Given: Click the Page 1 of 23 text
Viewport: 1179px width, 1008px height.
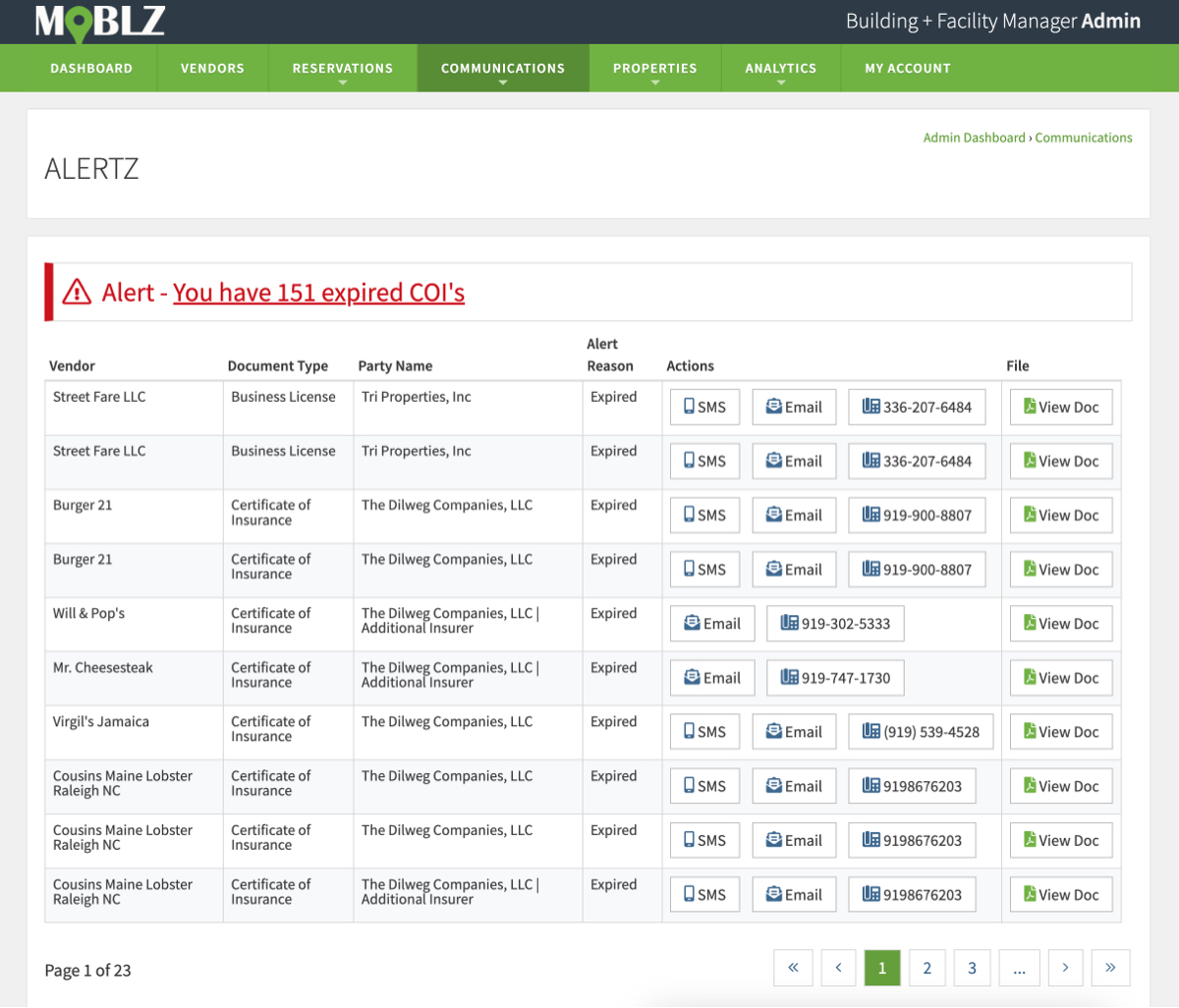Looking at the screenshot, I should pos(87,970).
